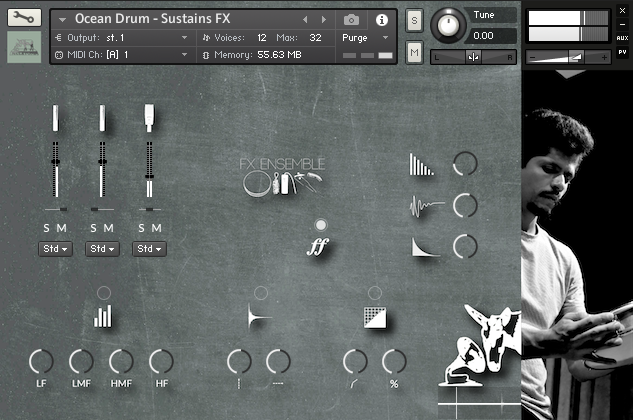Click the volume minus button
633x420 pixels.
coord(532,58)
